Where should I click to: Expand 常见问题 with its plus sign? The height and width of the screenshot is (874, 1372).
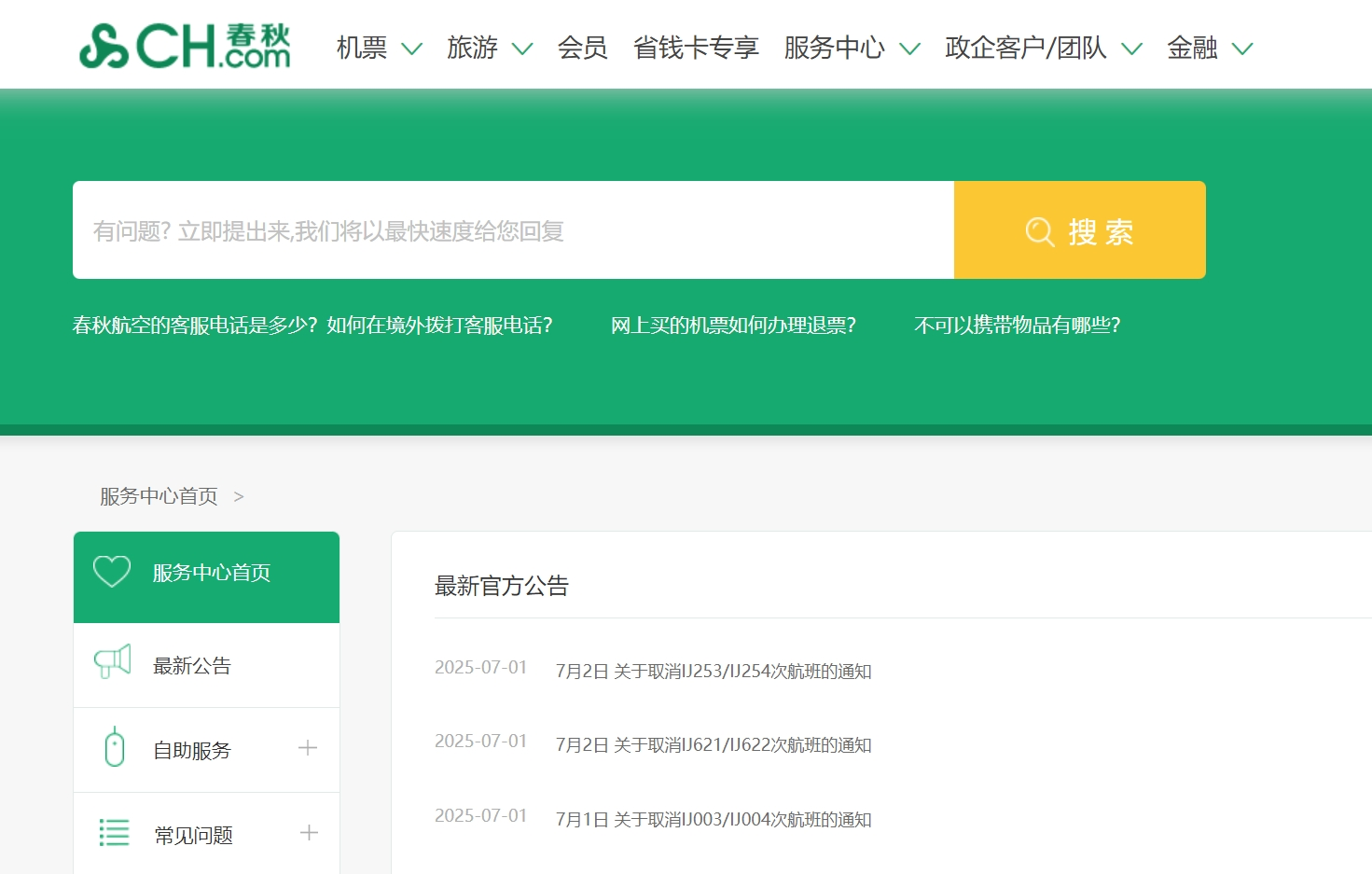309,833
